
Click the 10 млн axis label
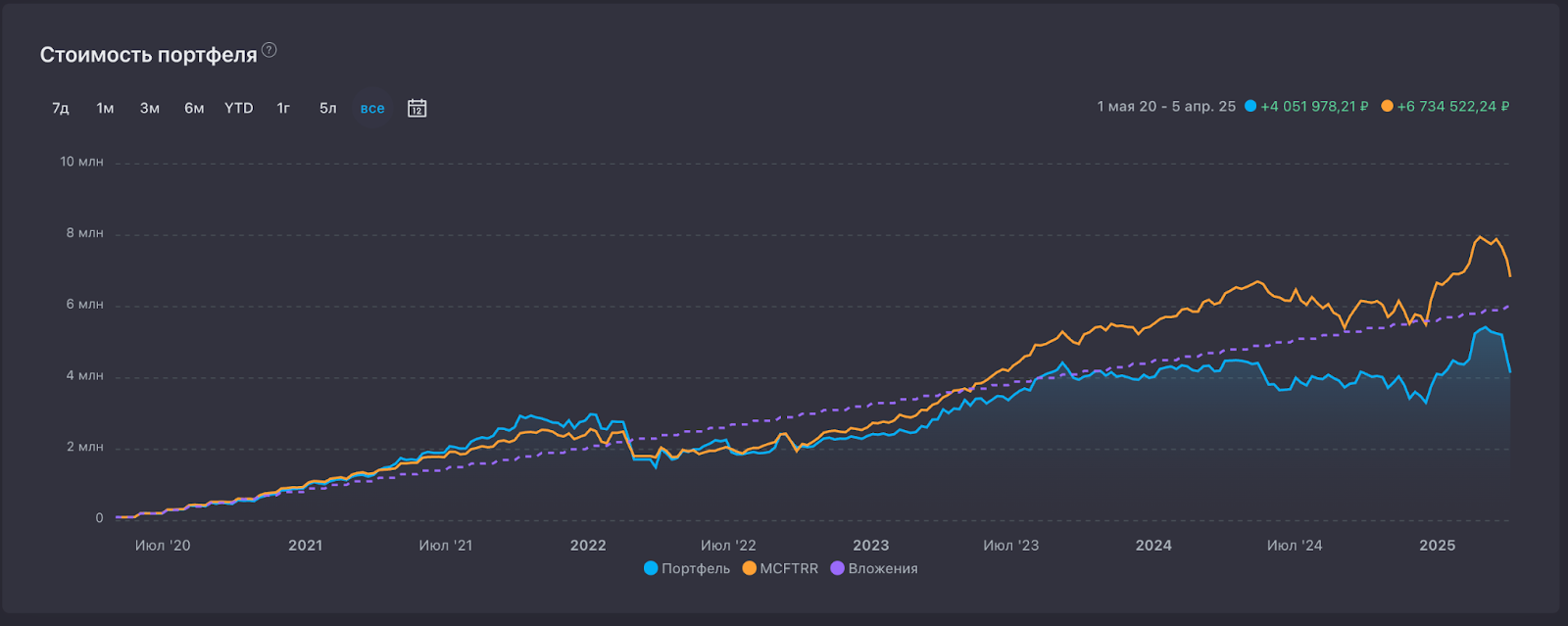[81, 162]
